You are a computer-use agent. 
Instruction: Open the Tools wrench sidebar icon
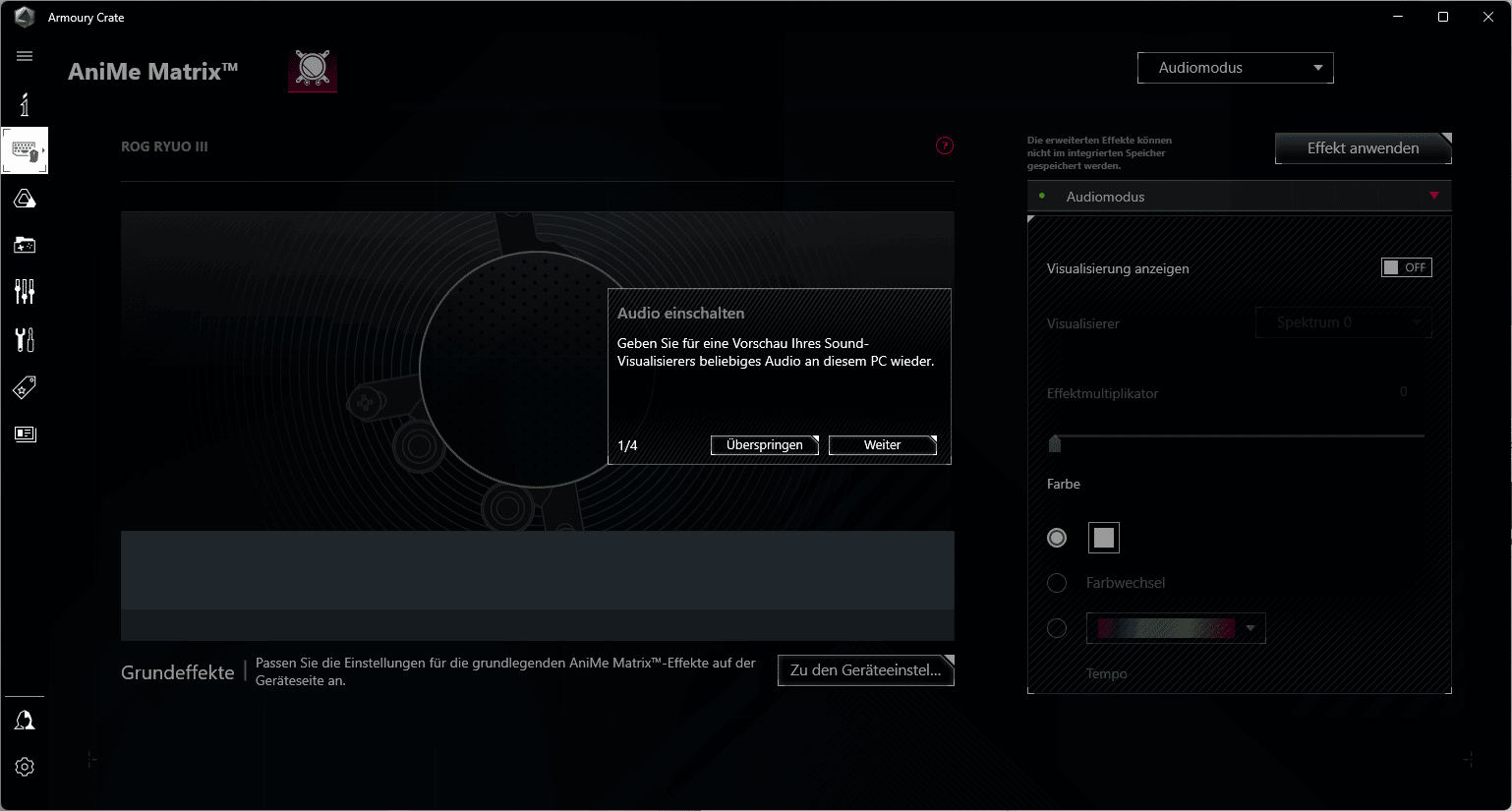25,339
